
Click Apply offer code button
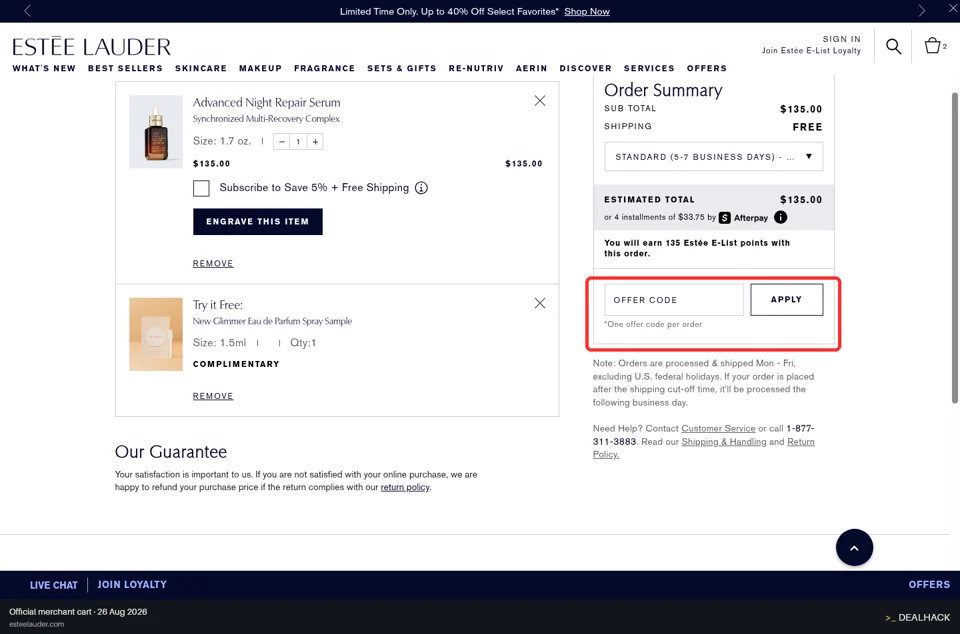pos(787,299)
